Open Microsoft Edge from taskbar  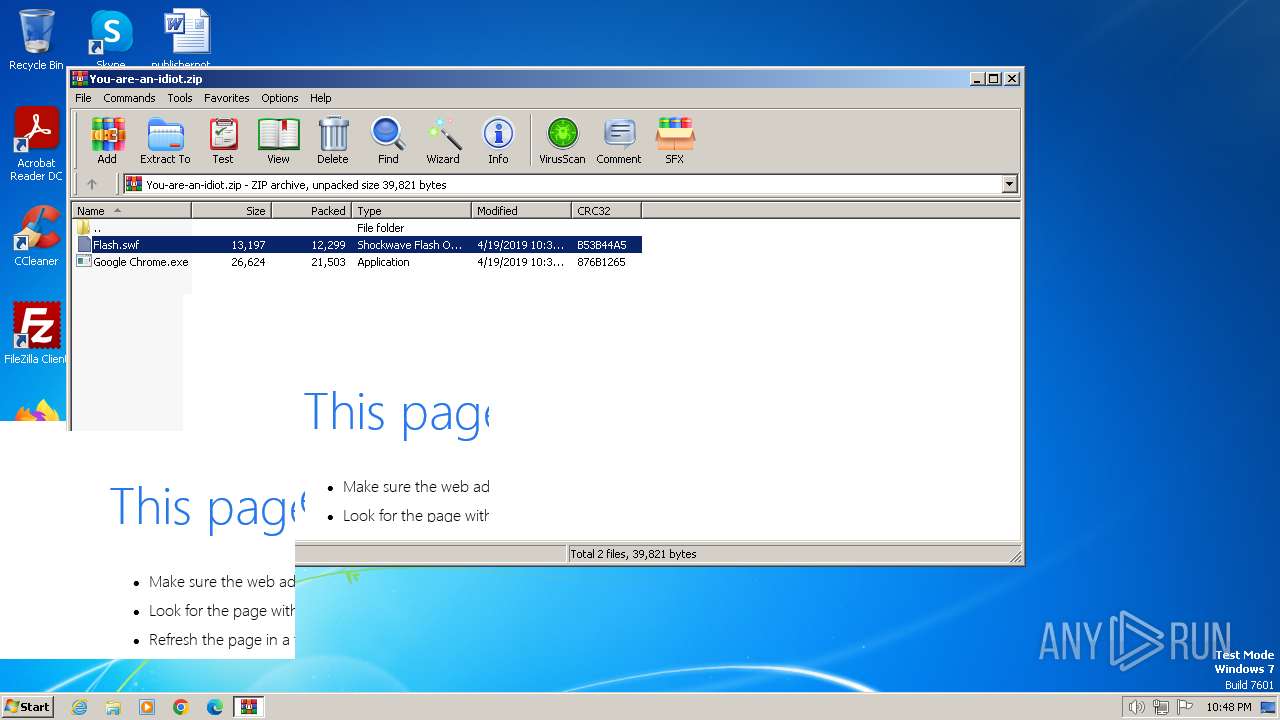click(x=215, y=707)
